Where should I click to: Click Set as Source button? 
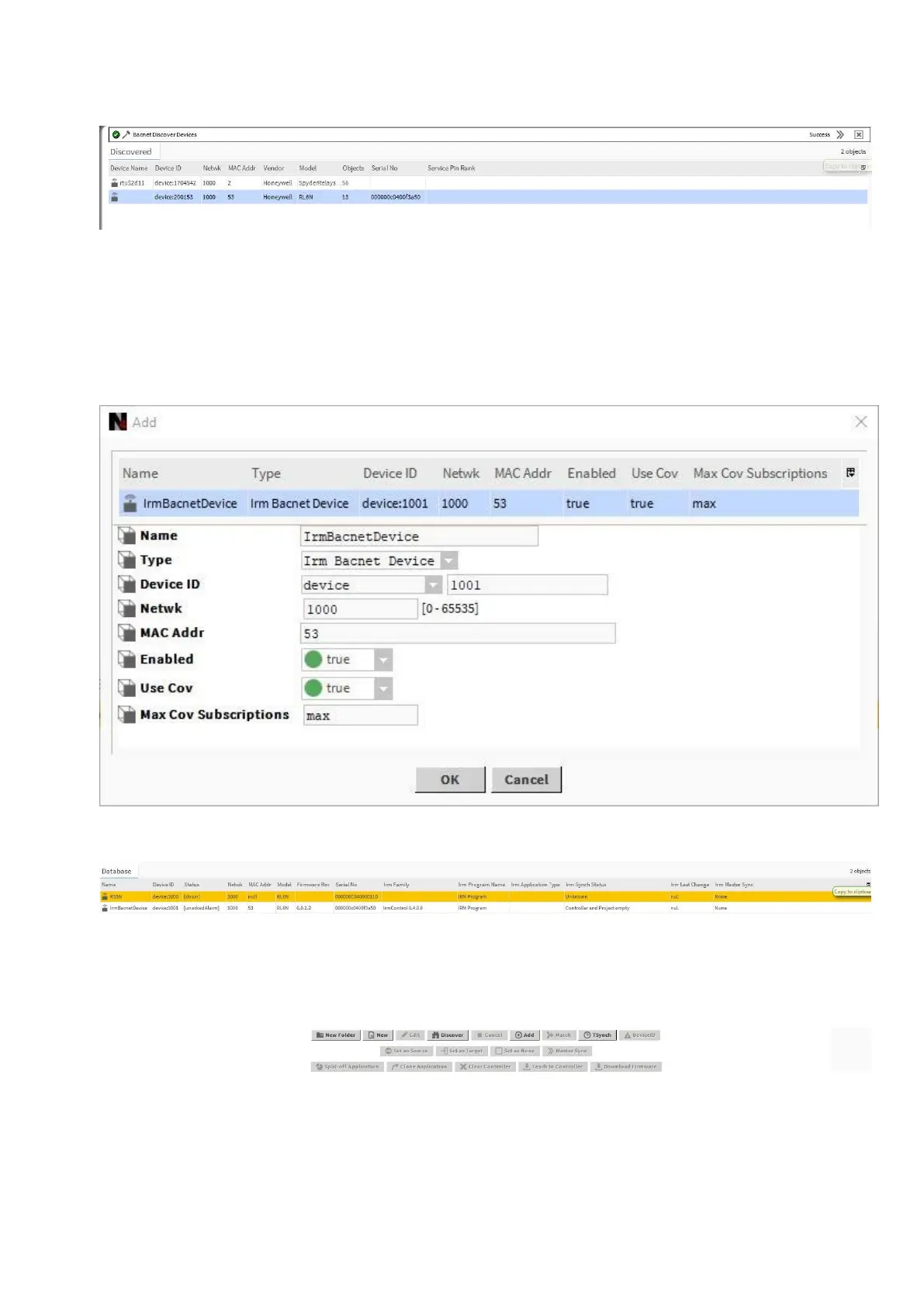407,1051
